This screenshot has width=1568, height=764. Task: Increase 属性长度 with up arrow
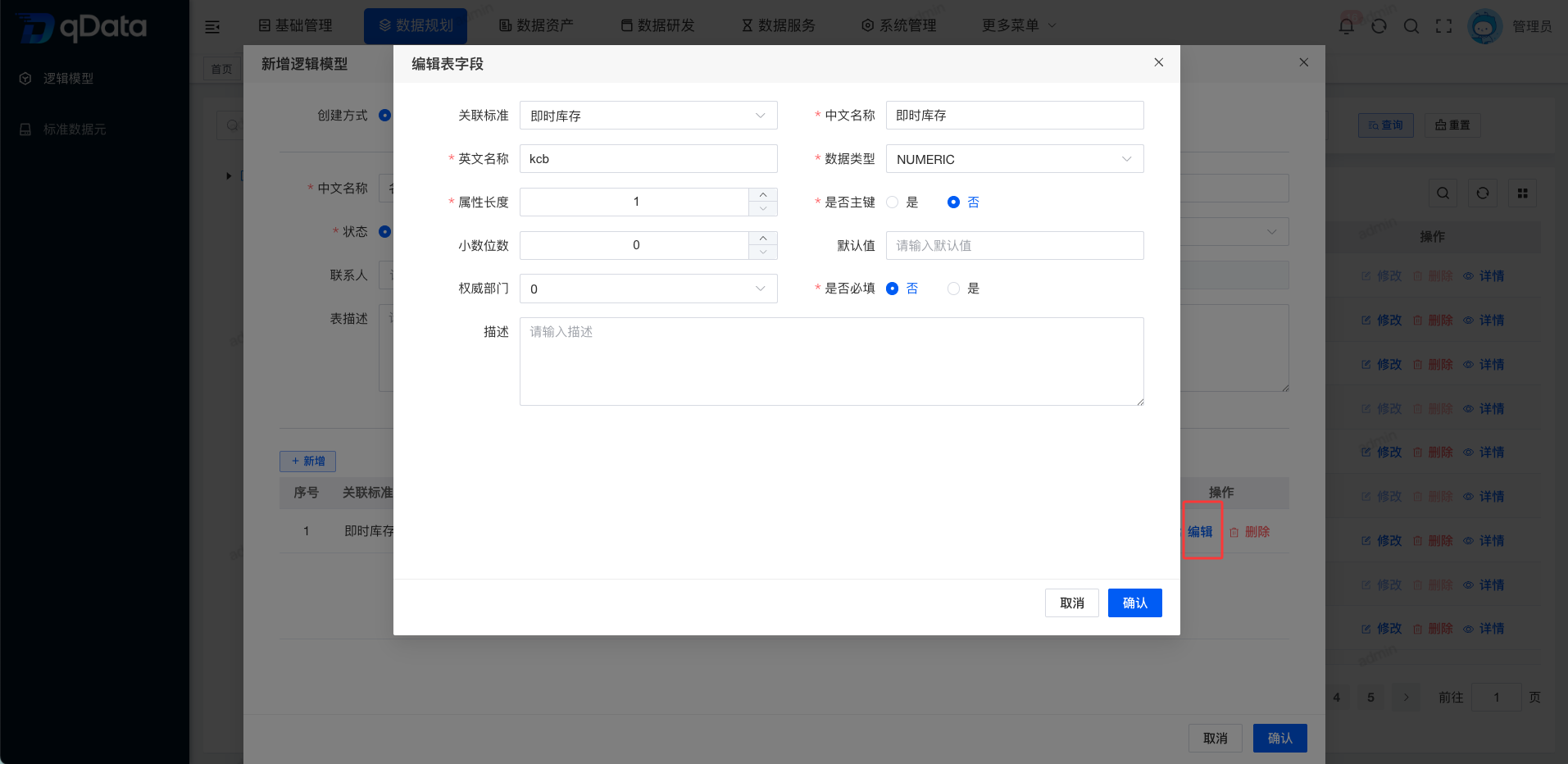point(763,195)
